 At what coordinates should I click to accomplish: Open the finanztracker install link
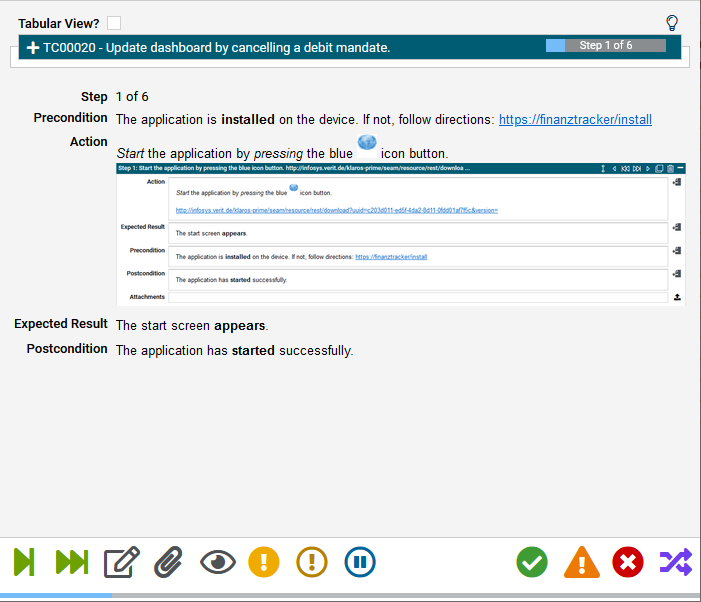pos(575,119)
